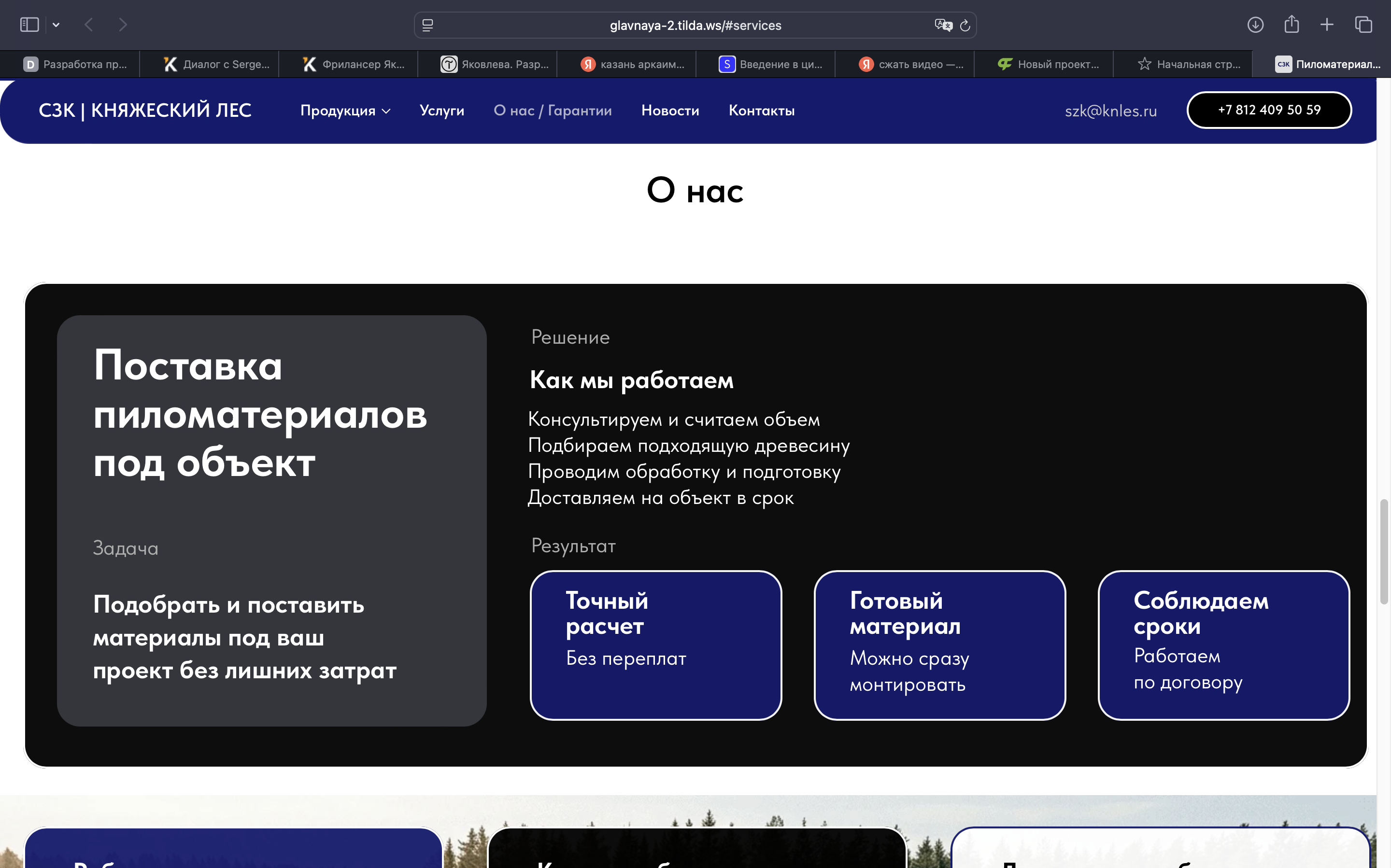This screenshot has height=868, width=1391.
Task: Click the 'О нас' section heading
Action: point(695,190)
